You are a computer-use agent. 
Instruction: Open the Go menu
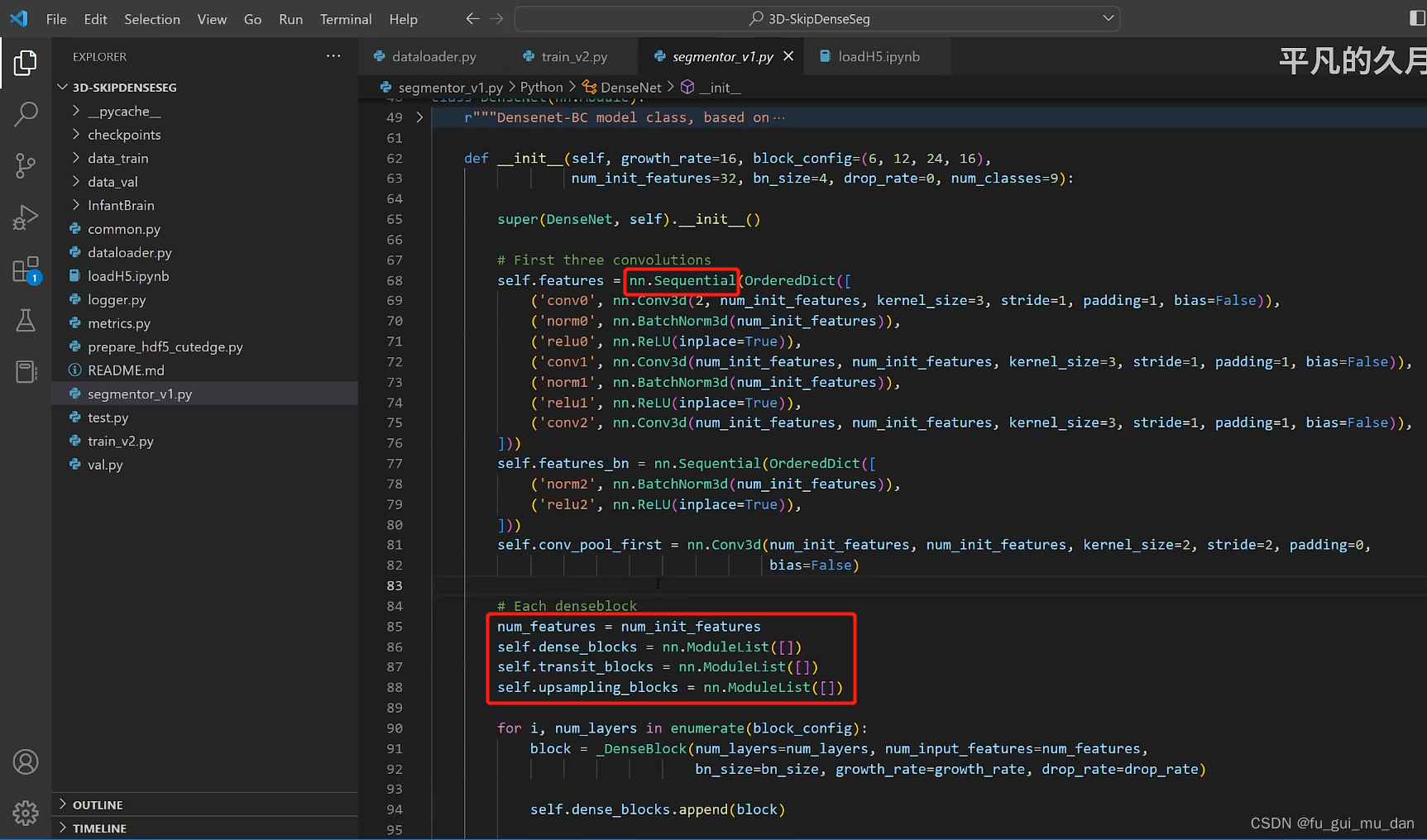[252, 19]
